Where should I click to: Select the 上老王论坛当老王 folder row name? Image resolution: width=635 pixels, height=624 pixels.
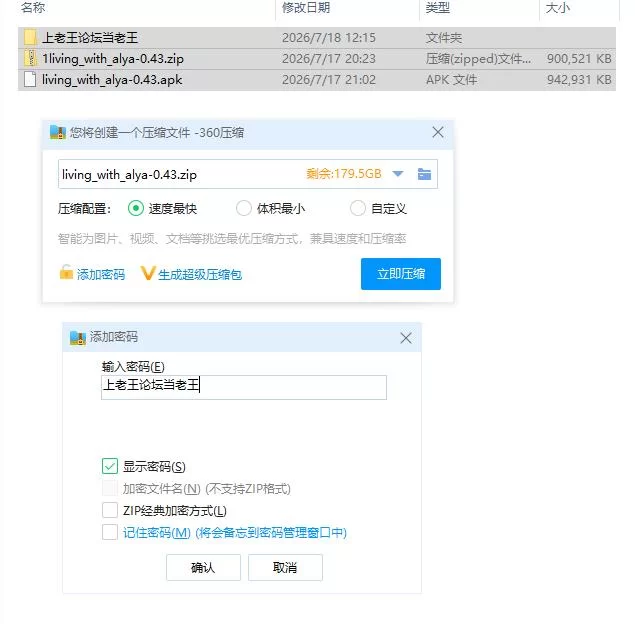pos(90,38)
